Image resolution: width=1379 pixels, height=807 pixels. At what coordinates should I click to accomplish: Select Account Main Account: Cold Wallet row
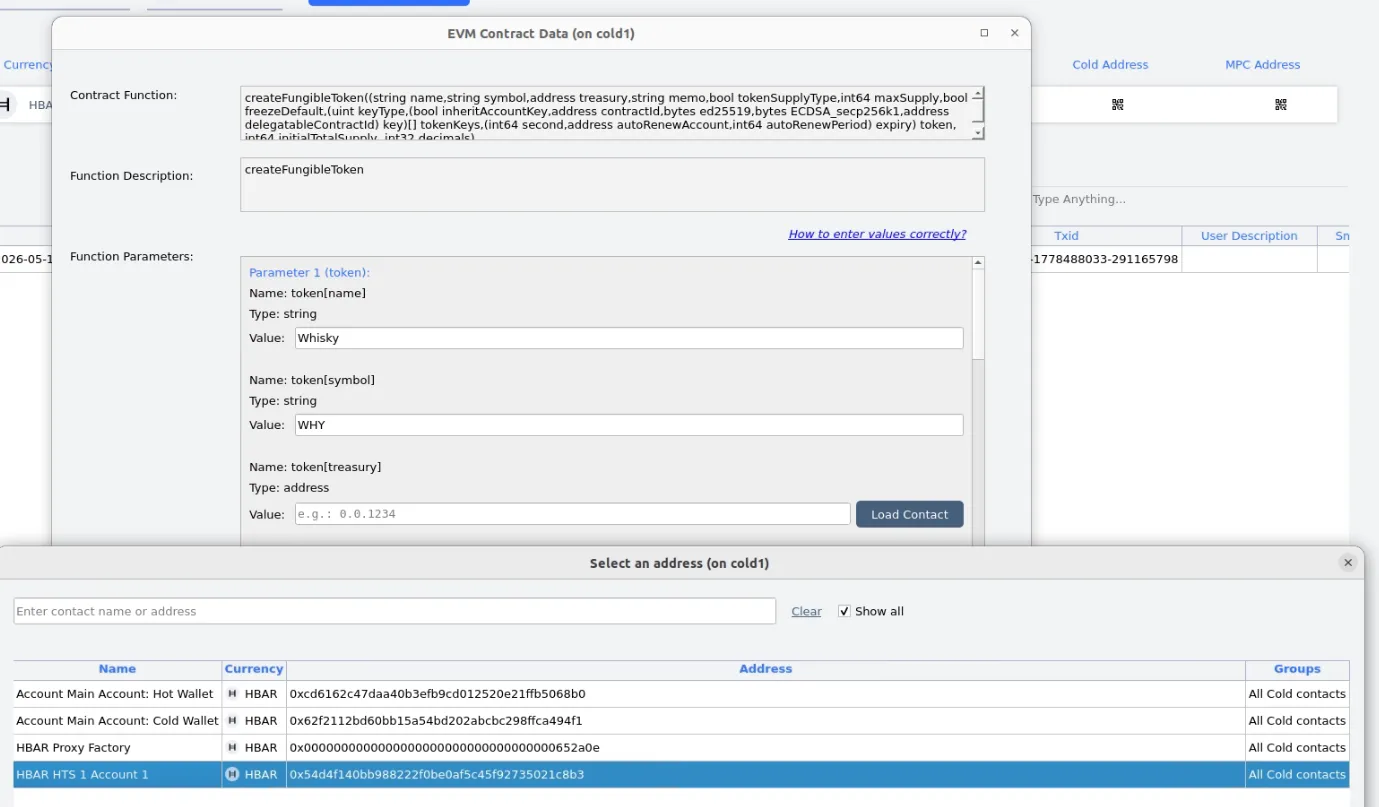tap(681, 721)
